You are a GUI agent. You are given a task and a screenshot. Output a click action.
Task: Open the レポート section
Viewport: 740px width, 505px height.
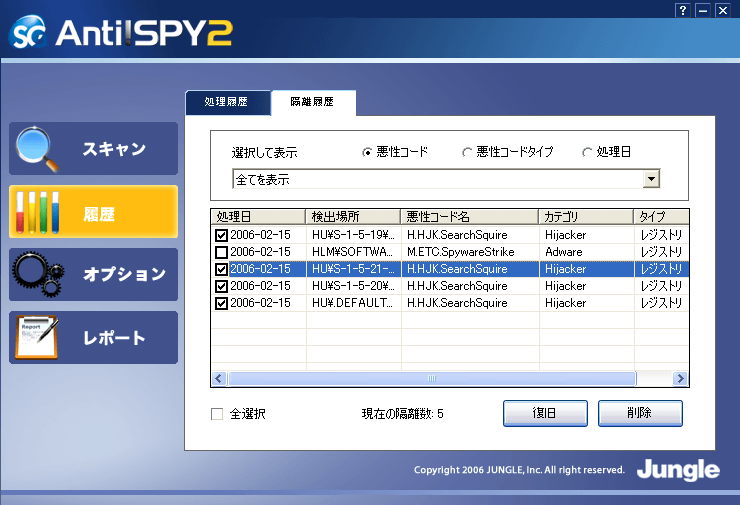[x=93, y=337]
